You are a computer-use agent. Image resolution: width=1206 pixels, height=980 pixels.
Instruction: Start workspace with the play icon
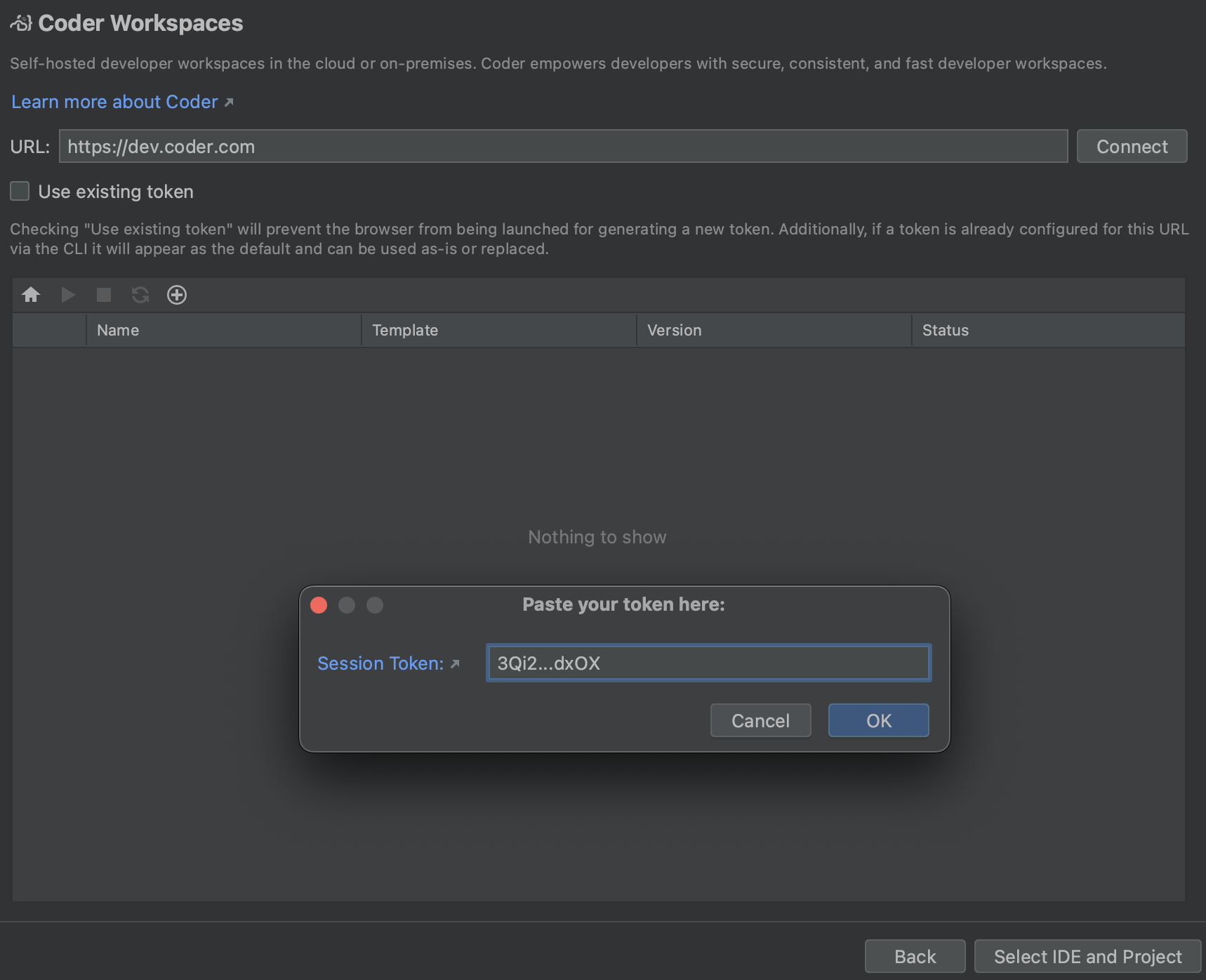pyautogui.click(x=68, y=295)
